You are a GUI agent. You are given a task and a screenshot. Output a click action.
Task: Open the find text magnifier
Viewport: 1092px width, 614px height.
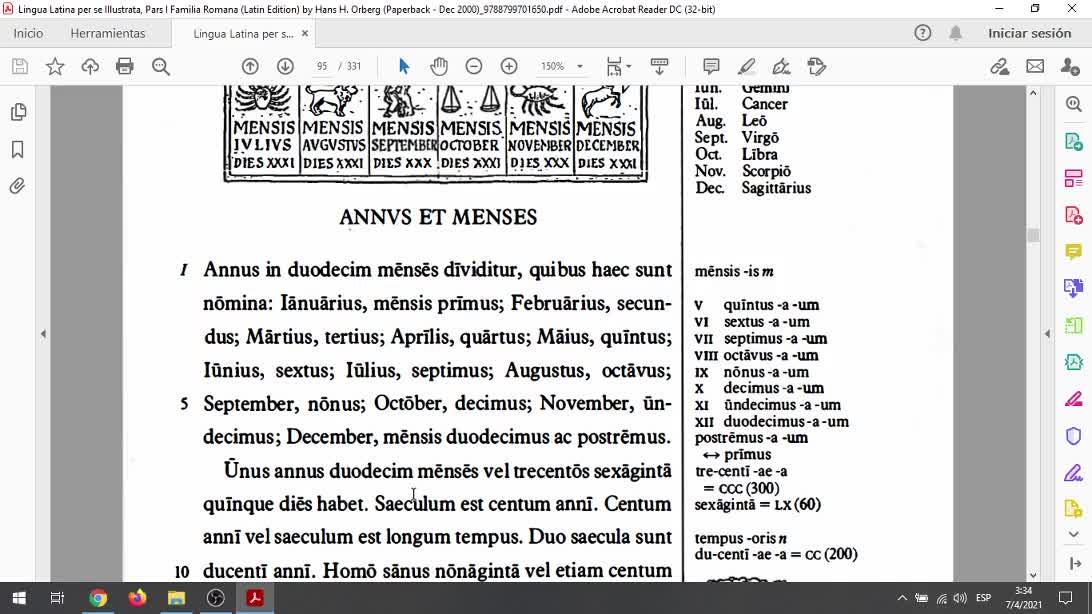(161, 66)
